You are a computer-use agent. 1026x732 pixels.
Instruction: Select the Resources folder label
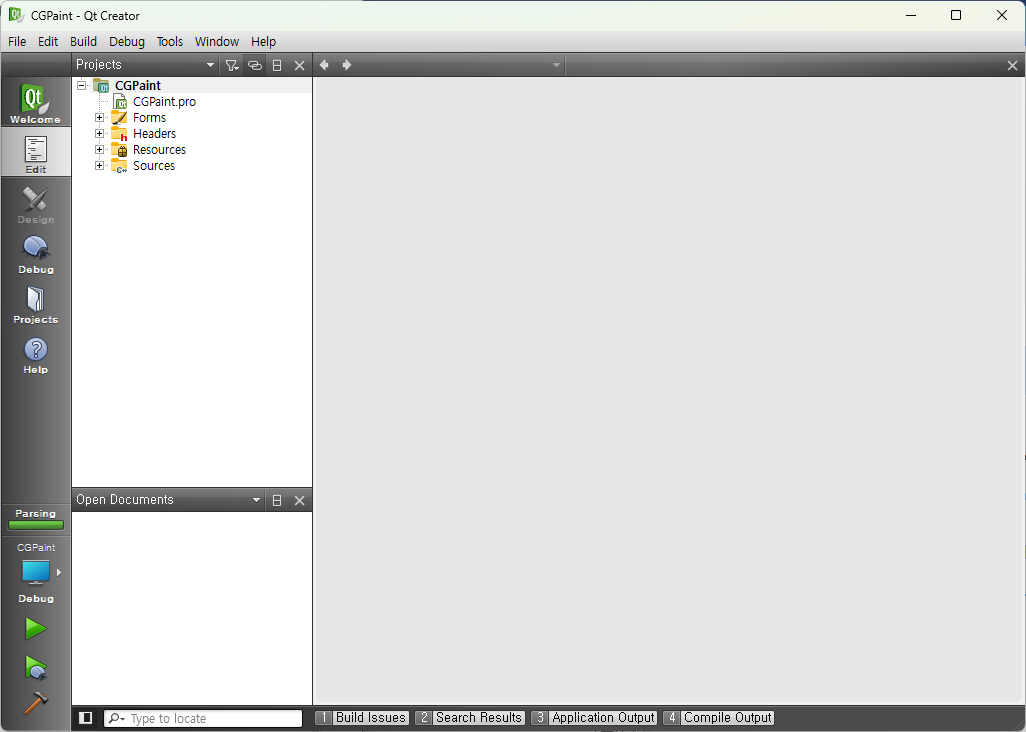click(x=159, y=150)
